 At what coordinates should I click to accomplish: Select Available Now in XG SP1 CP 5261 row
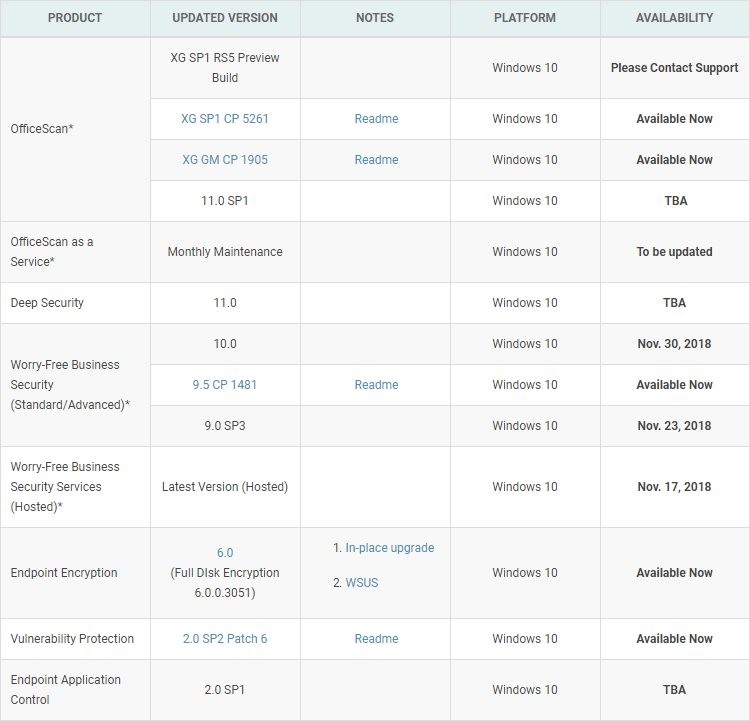click(x=674, y=119)
